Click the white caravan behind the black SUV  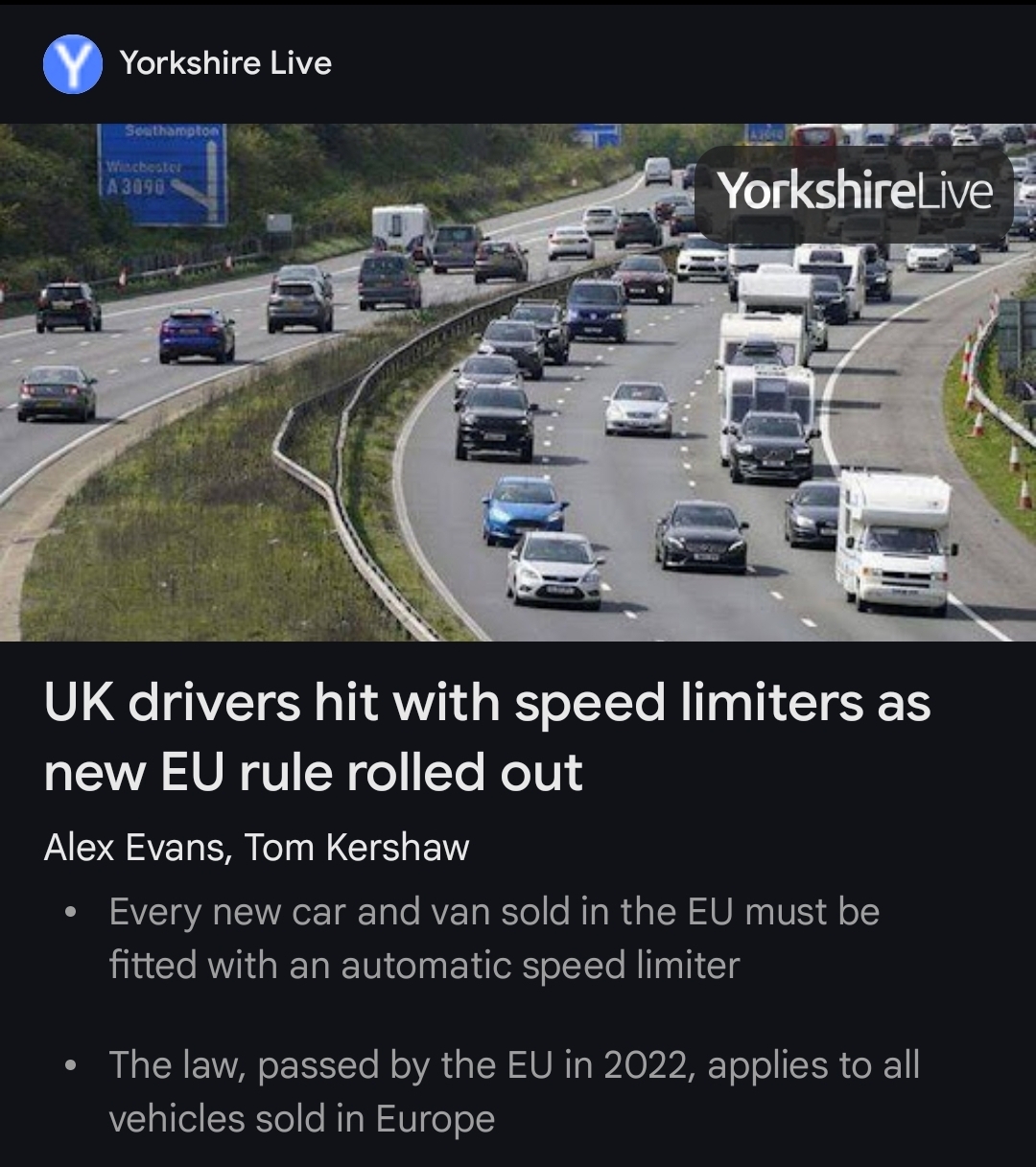point(767,394)
